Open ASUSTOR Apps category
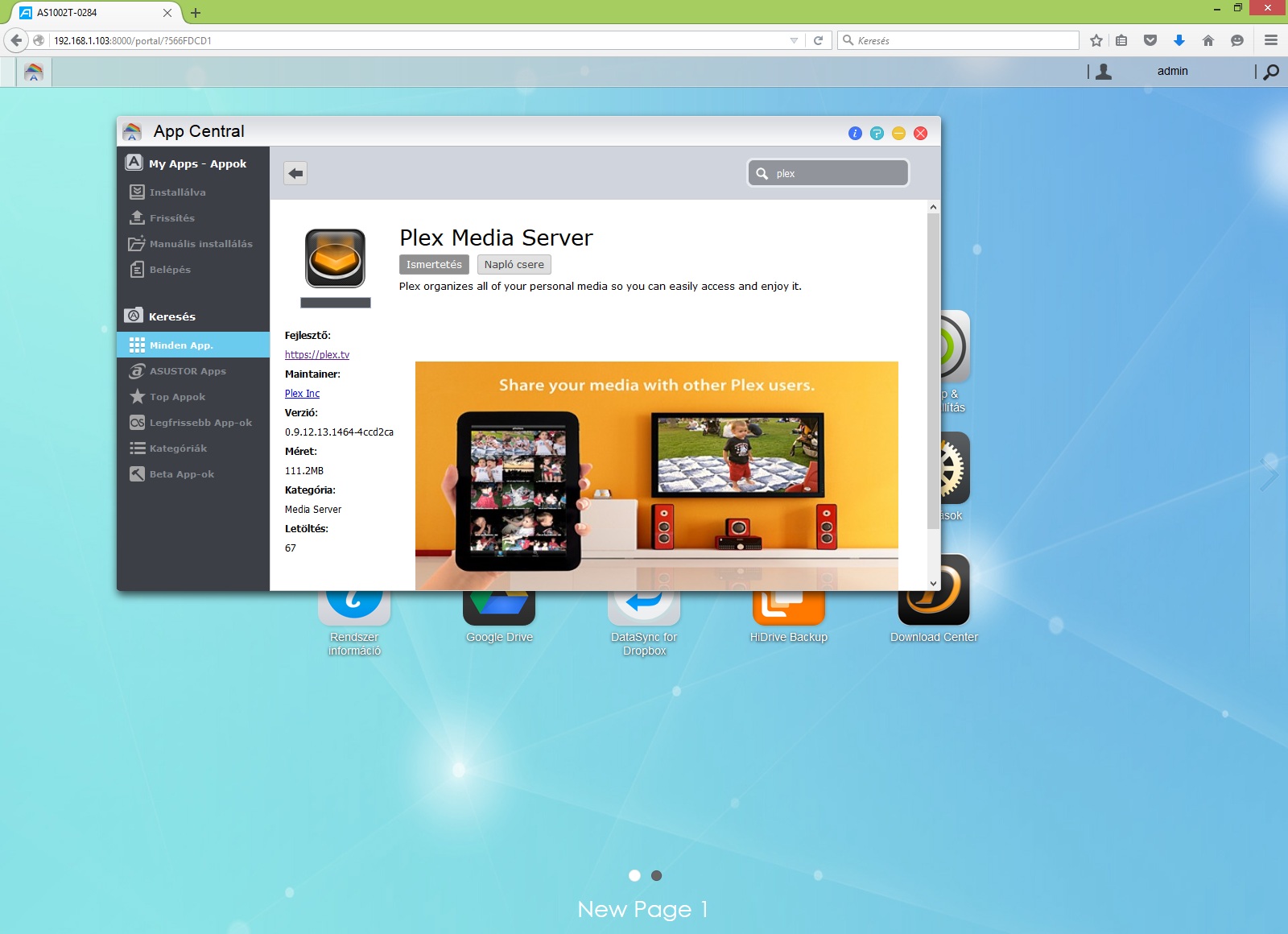This screenshot has width=1288, height=934. (x=193, y=371)
